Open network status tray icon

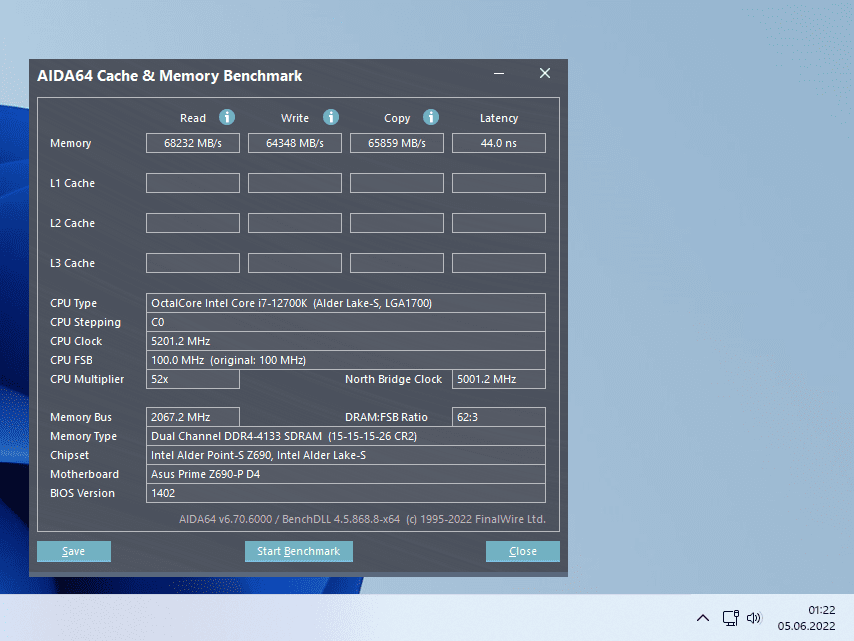tap(730, 618)
